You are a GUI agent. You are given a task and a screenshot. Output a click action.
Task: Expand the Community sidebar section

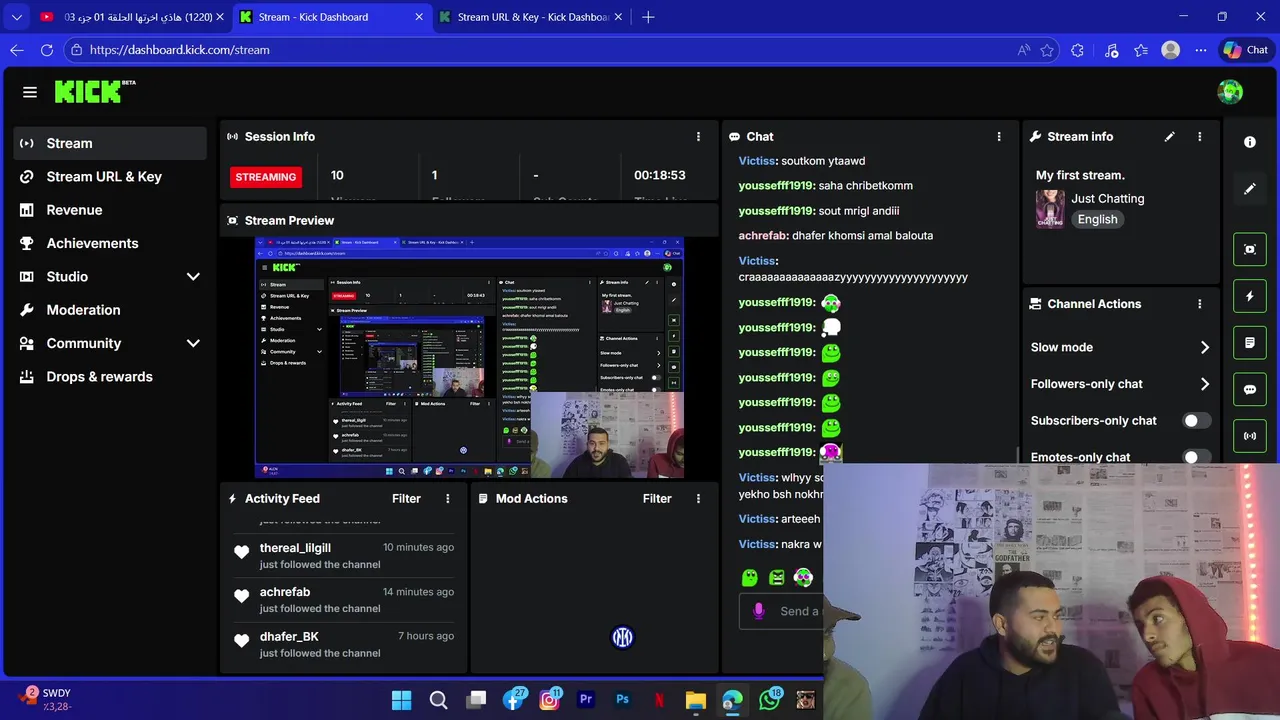(193, 343)
